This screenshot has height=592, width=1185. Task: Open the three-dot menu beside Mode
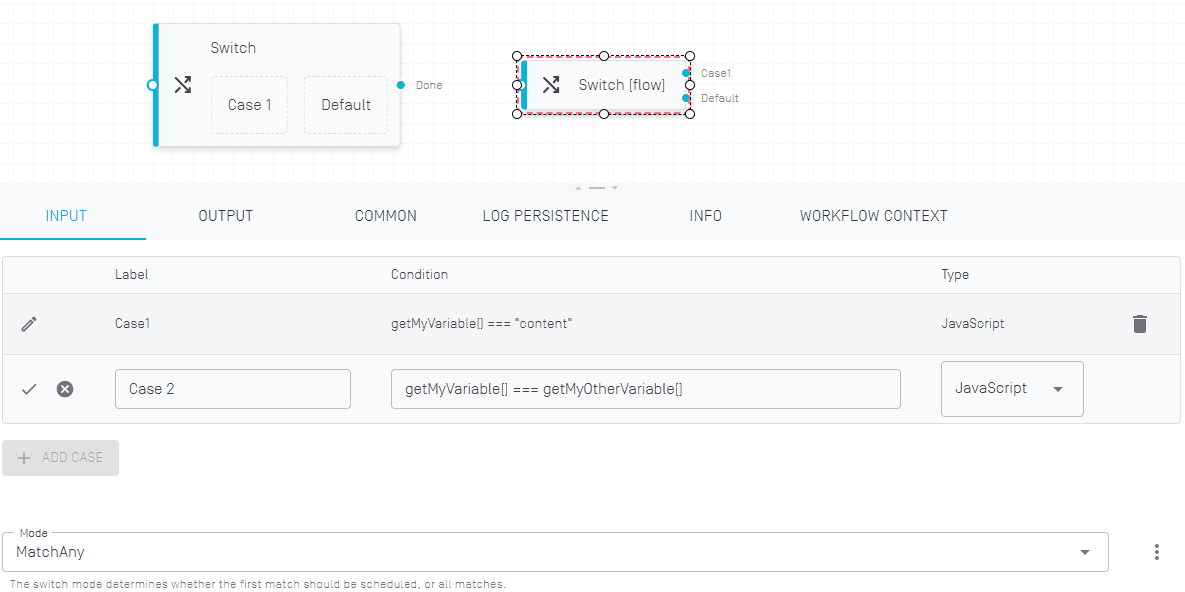1156,552
